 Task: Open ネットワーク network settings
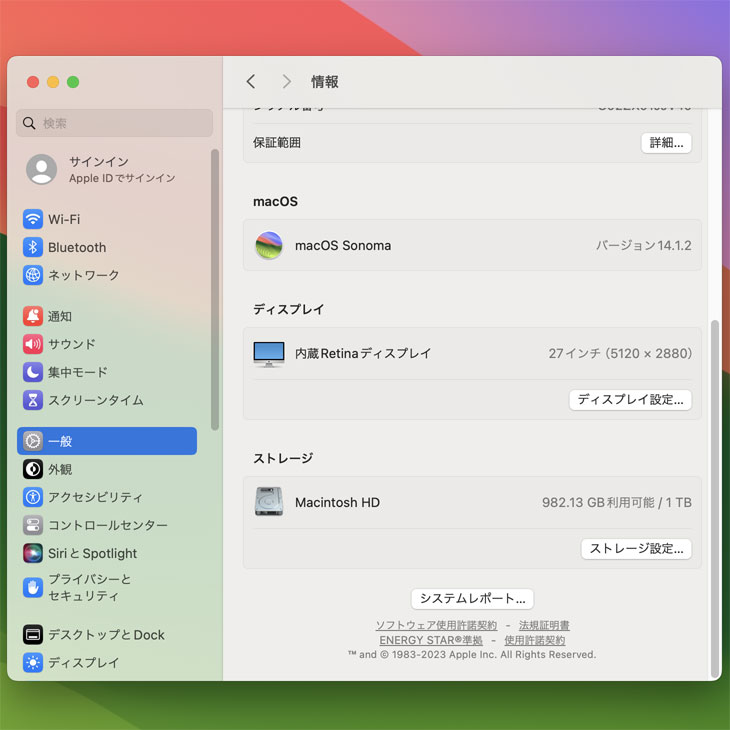click(83, 275)
